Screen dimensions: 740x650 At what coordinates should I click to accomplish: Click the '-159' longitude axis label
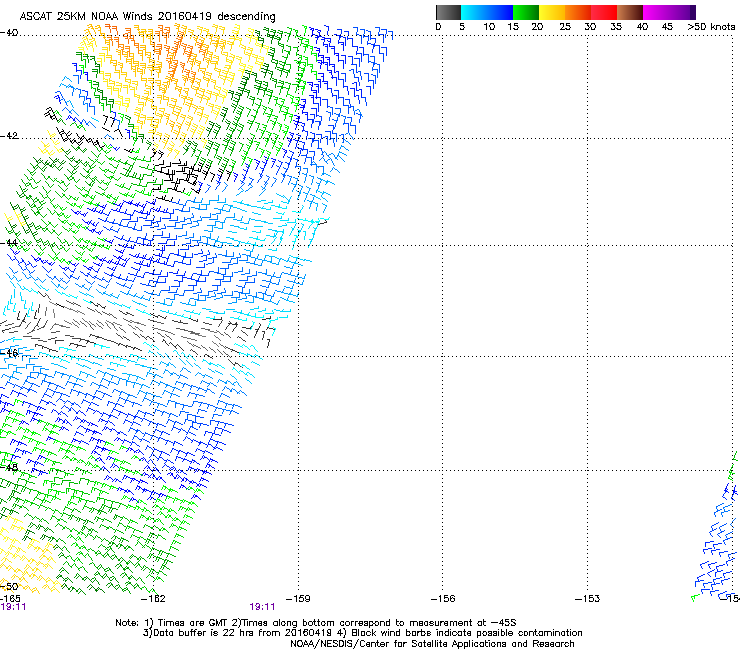point(298,599)
